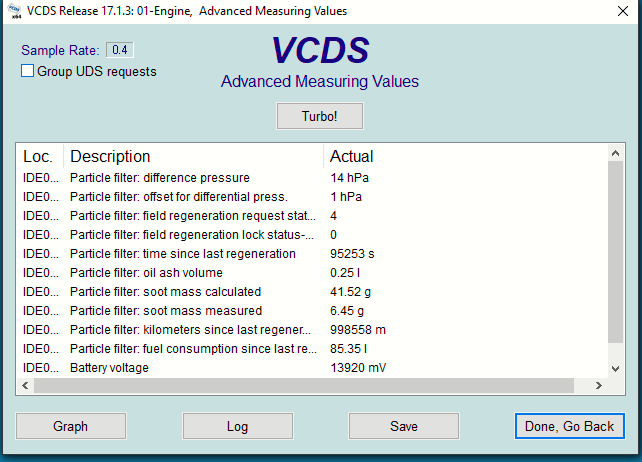The image size is (642, 462).
Task: Click the horizontal scroll left arrow
Action: (25, 385)
